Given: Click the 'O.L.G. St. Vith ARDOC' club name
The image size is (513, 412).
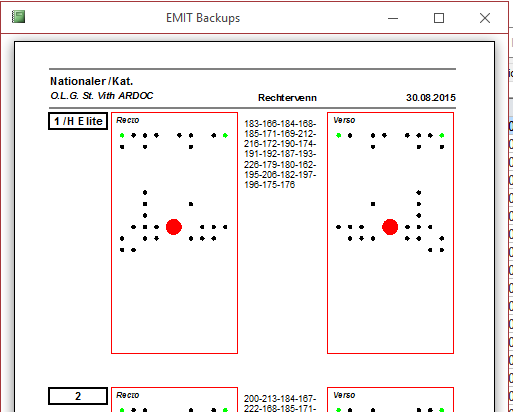Looking at the screenshot, I should click(102, 96).
